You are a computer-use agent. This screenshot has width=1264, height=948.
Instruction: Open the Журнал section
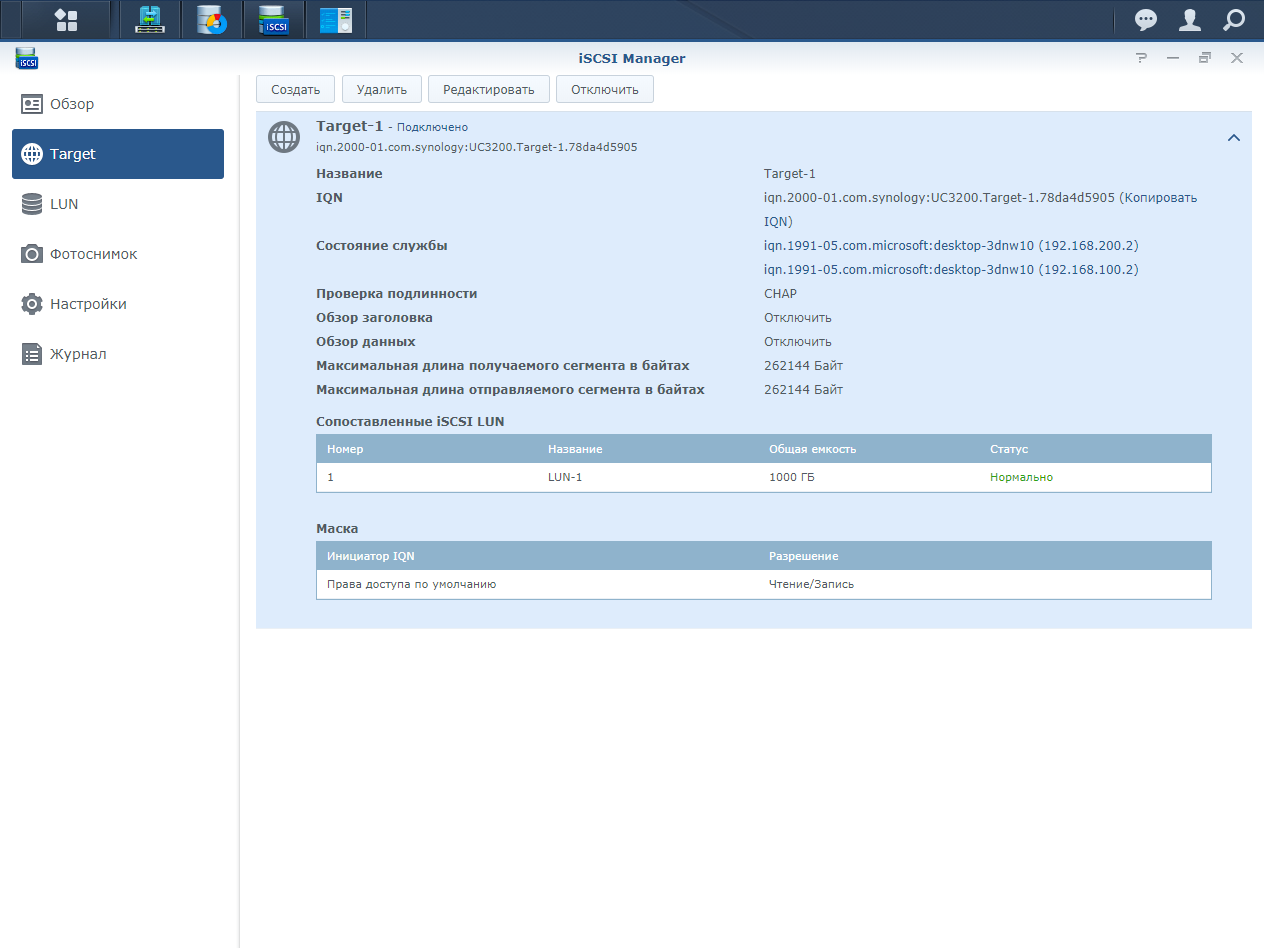(118, 354)
